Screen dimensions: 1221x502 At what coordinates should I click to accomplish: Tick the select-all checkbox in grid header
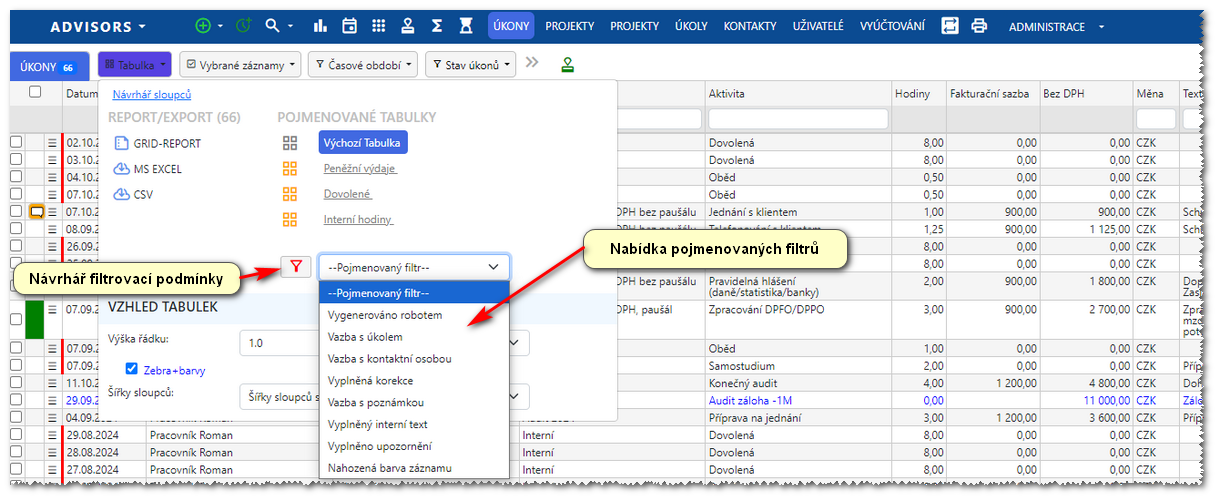click(35, 92)
